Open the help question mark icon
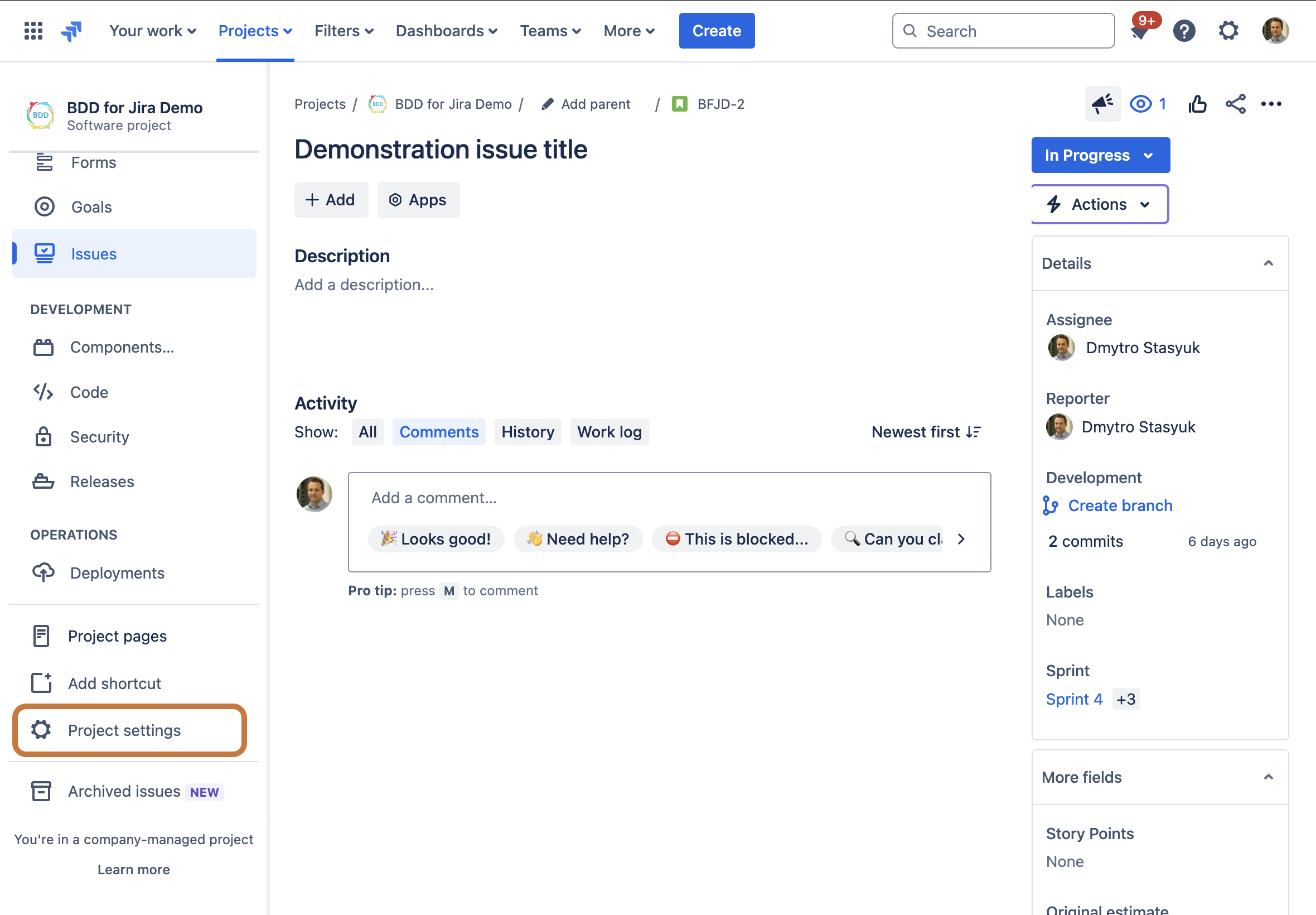 click(1184, 30)
